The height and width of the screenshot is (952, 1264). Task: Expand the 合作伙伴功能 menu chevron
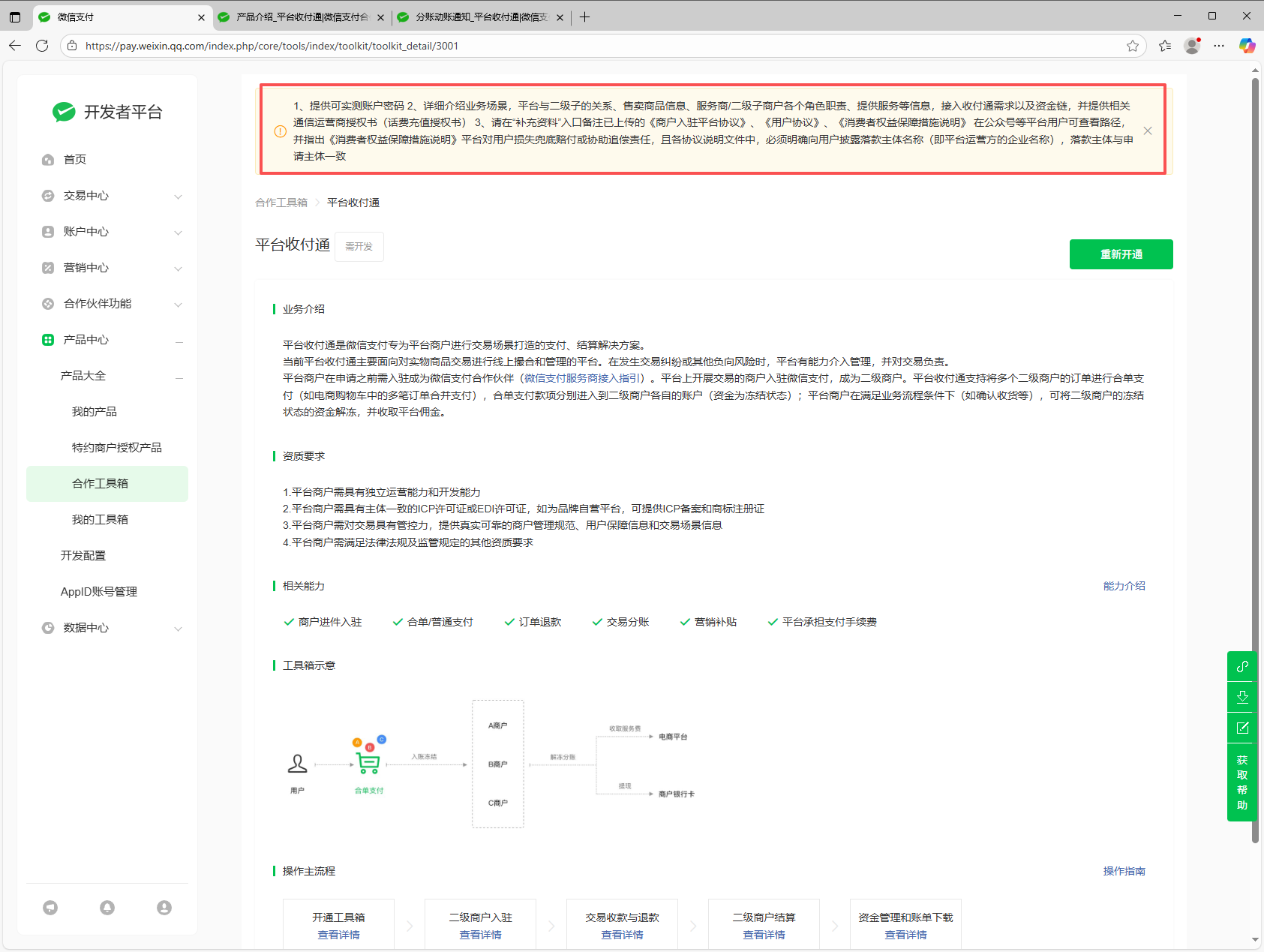179,305
